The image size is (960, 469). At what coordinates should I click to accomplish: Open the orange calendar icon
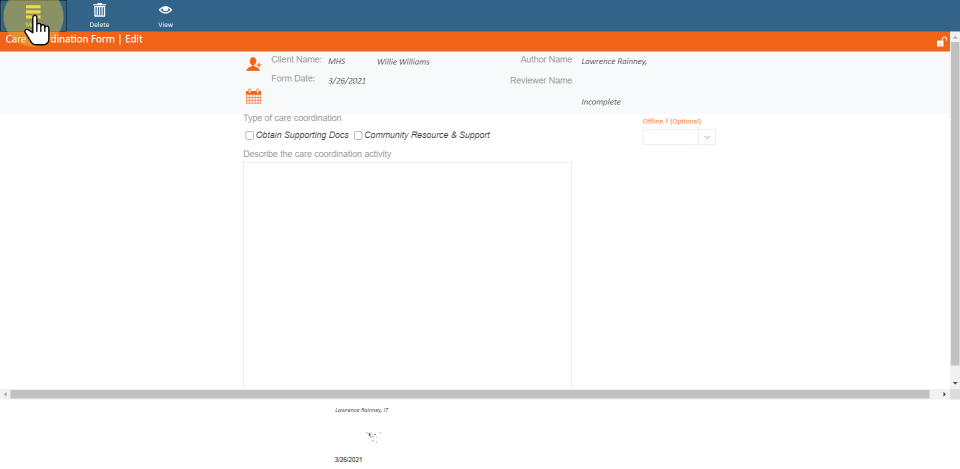click(253, 97)
